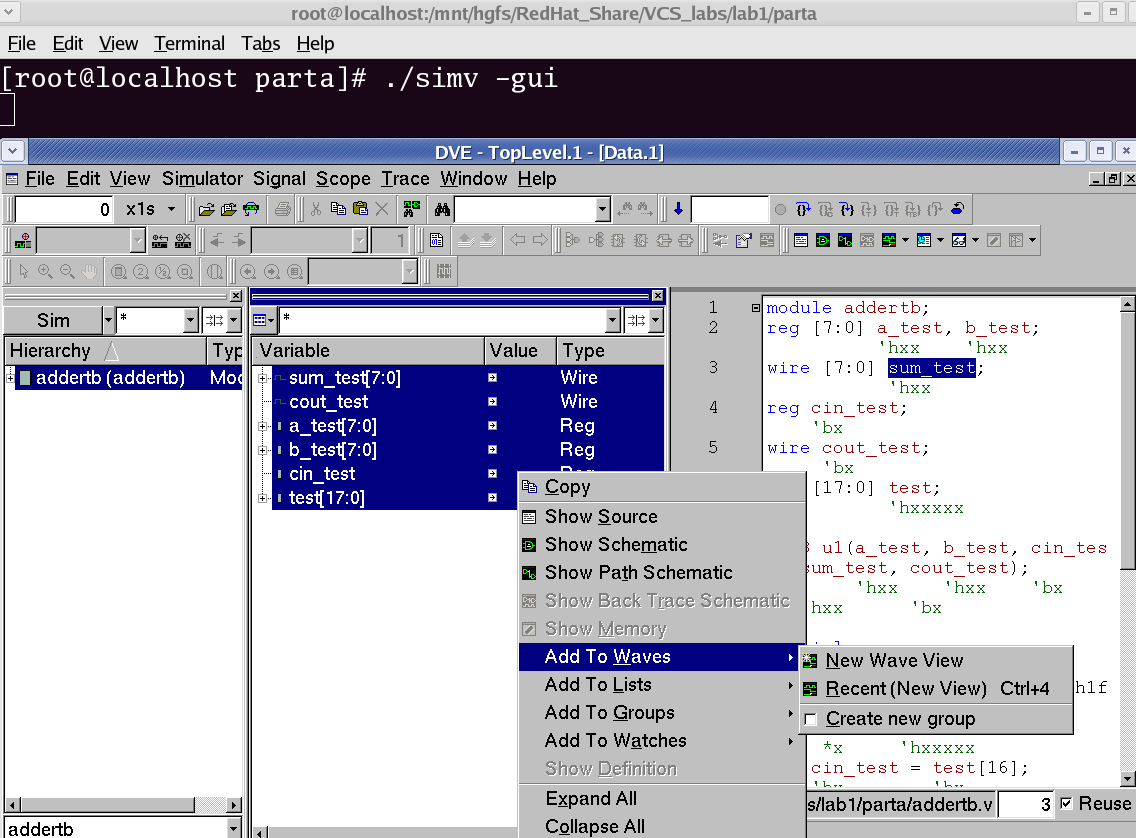Click the open database folder icon

click(x=206, y=210)
